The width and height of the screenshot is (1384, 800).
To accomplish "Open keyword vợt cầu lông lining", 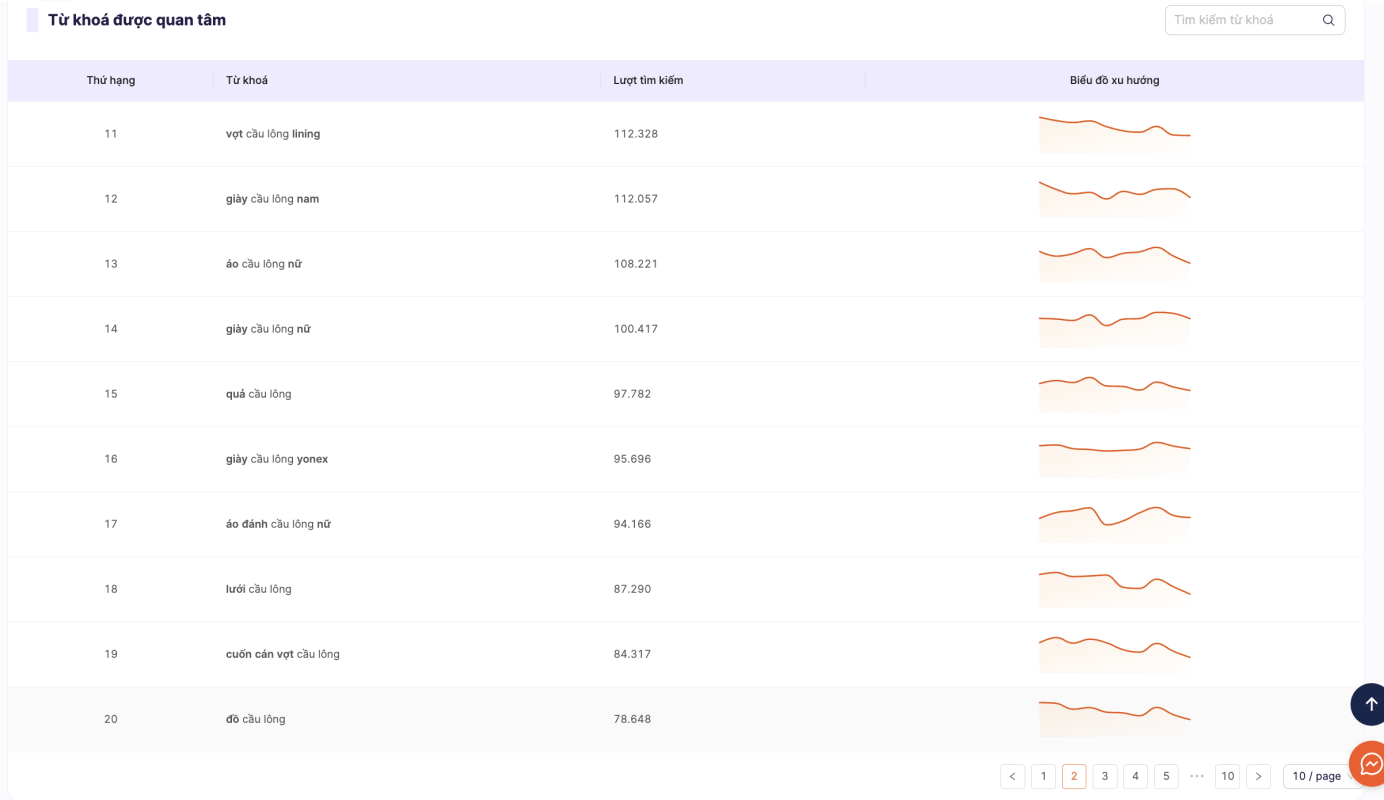I will click(x=273, y=134).
